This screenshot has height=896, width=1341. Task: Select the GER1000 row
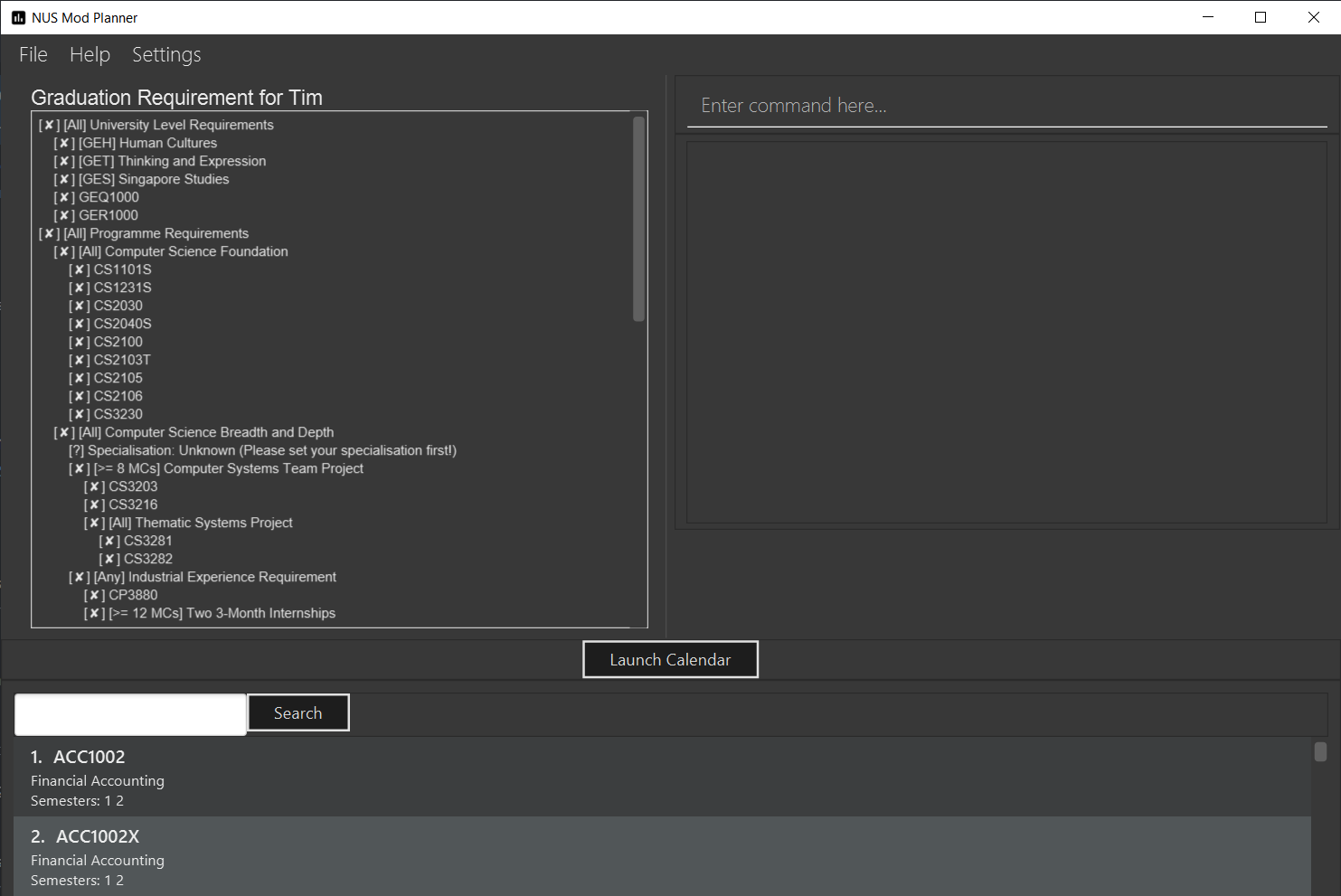(x=96, y=215)
